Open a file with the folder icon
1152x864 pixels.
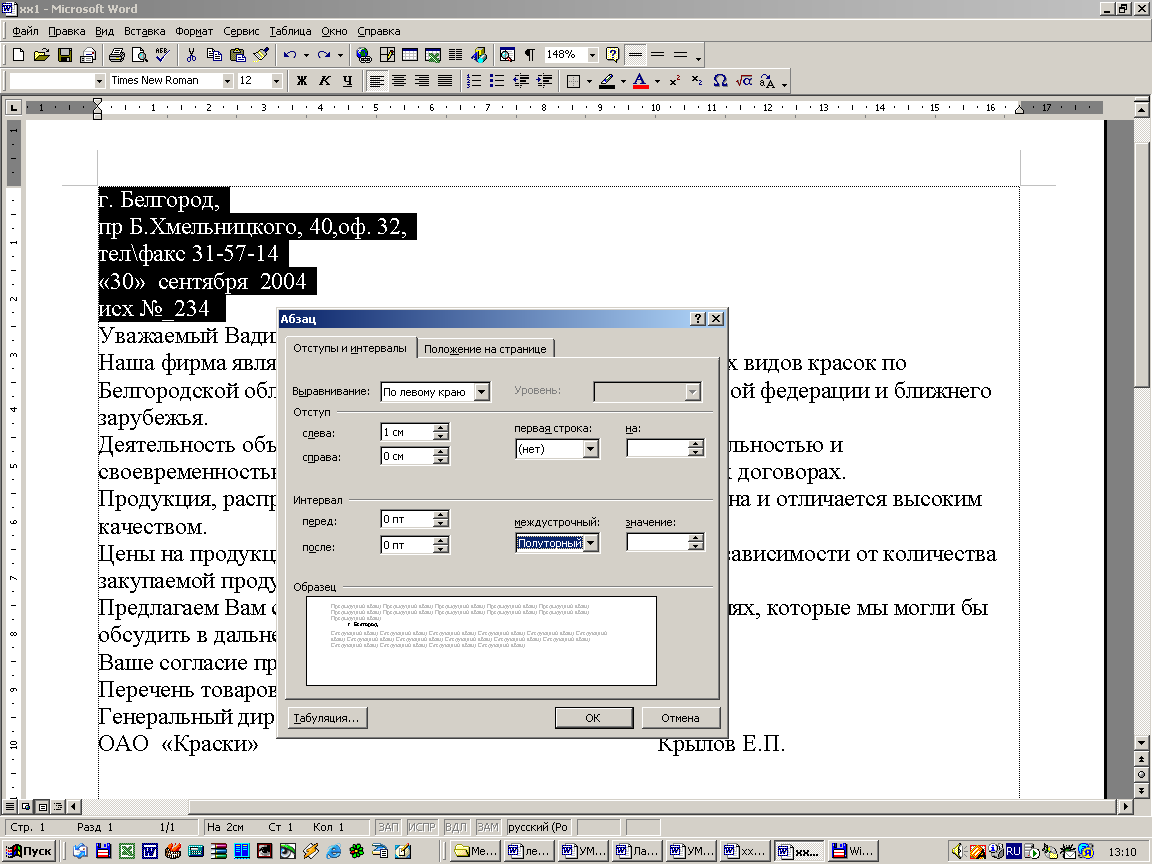tap(42, 54)
